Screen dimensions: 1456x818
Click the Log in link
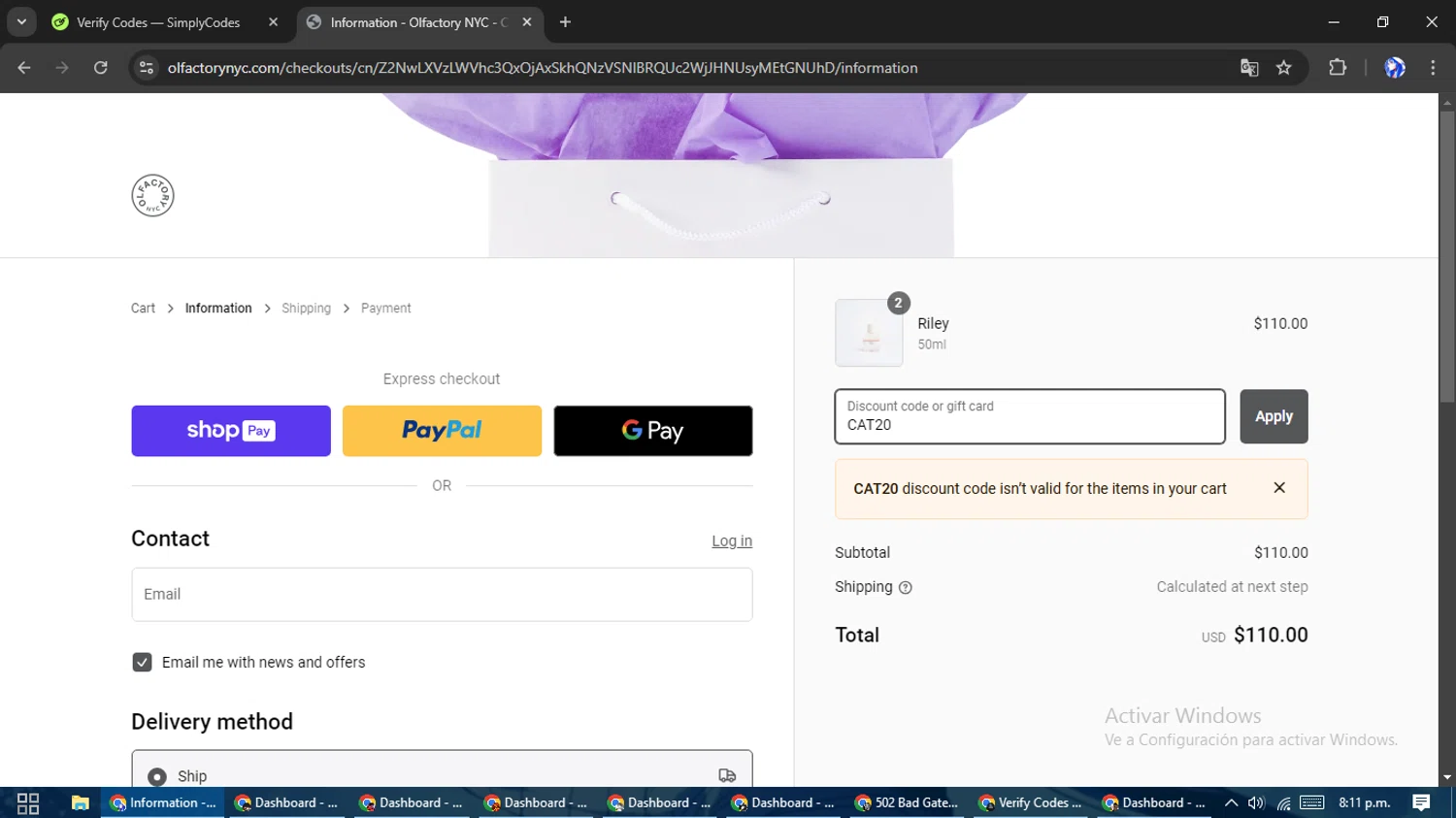(732, 541)
